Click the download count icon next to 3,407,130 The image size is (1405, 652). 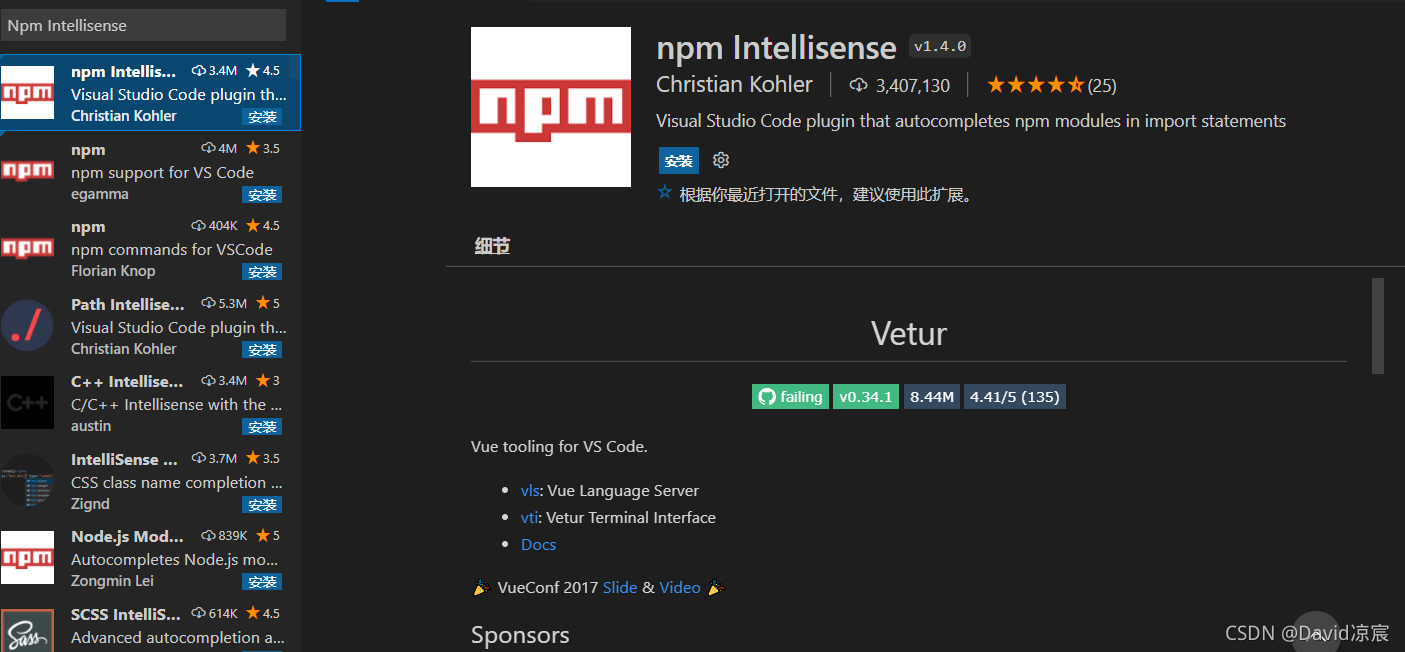(858, 85)
